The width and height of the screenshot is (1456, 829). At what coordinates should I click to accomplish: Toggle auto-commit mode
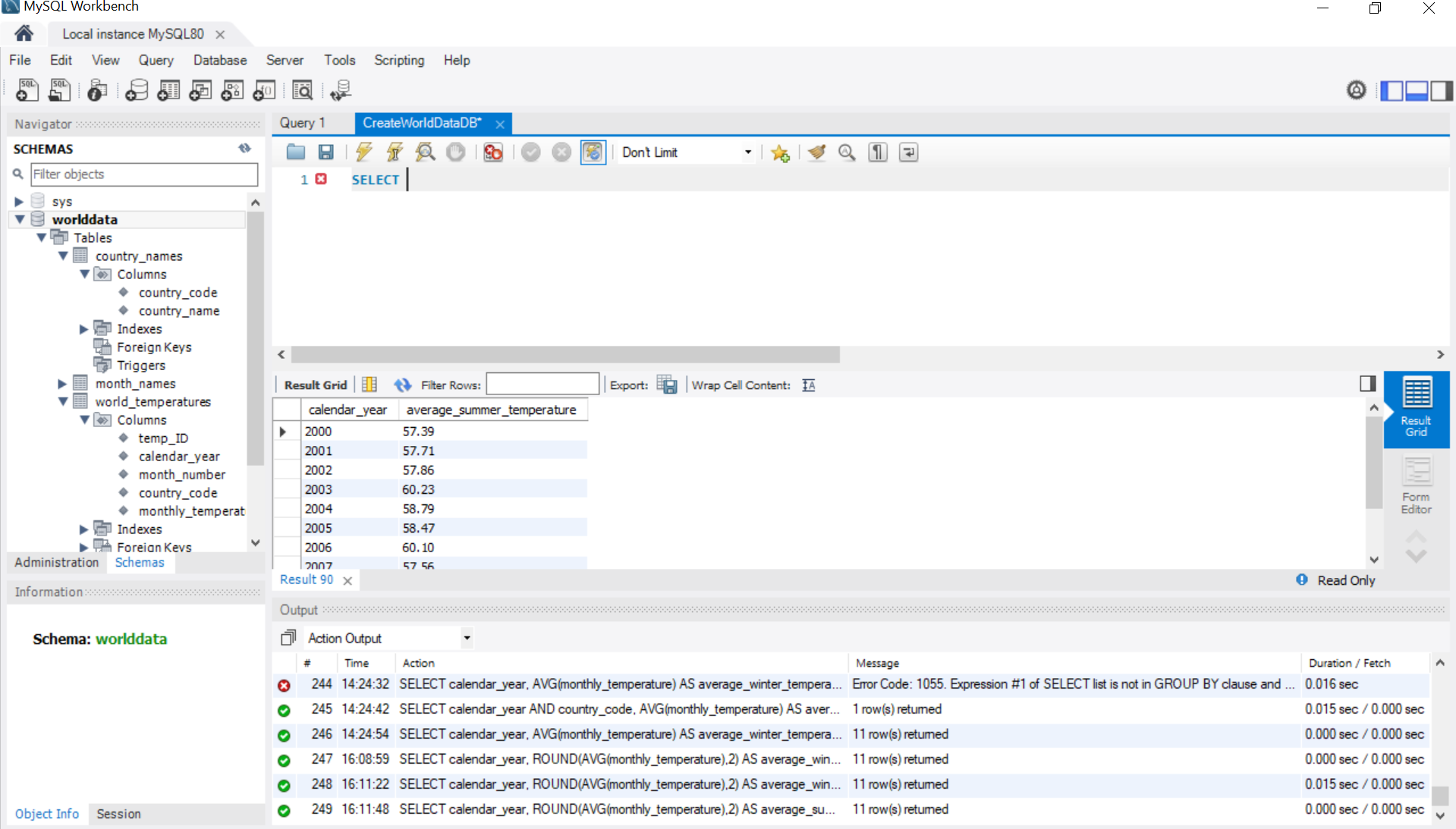coord(593,152)
